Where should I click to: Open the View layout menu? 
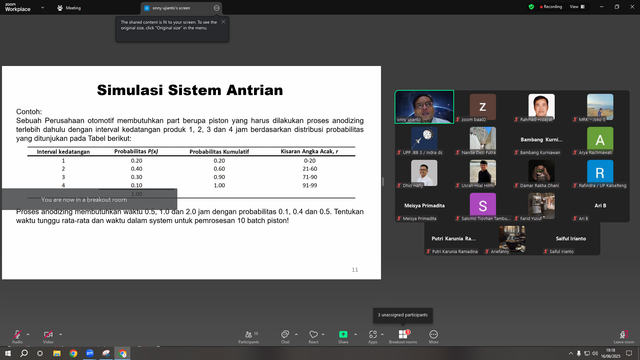point(578,7)
